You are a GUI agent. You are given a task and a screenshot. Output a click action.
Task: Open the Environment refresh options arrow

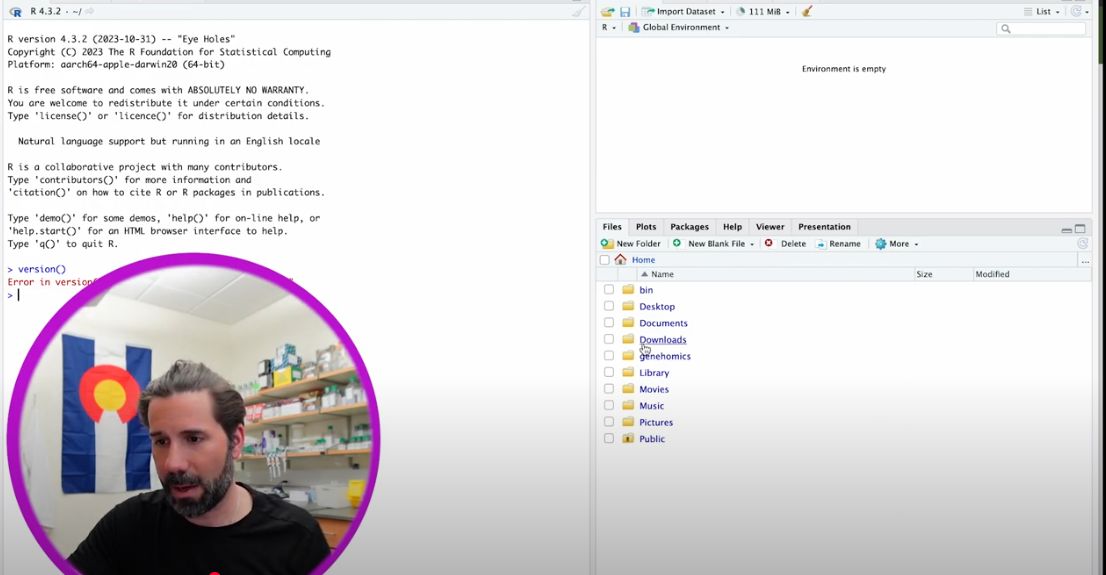click(x=1087, y=12)
